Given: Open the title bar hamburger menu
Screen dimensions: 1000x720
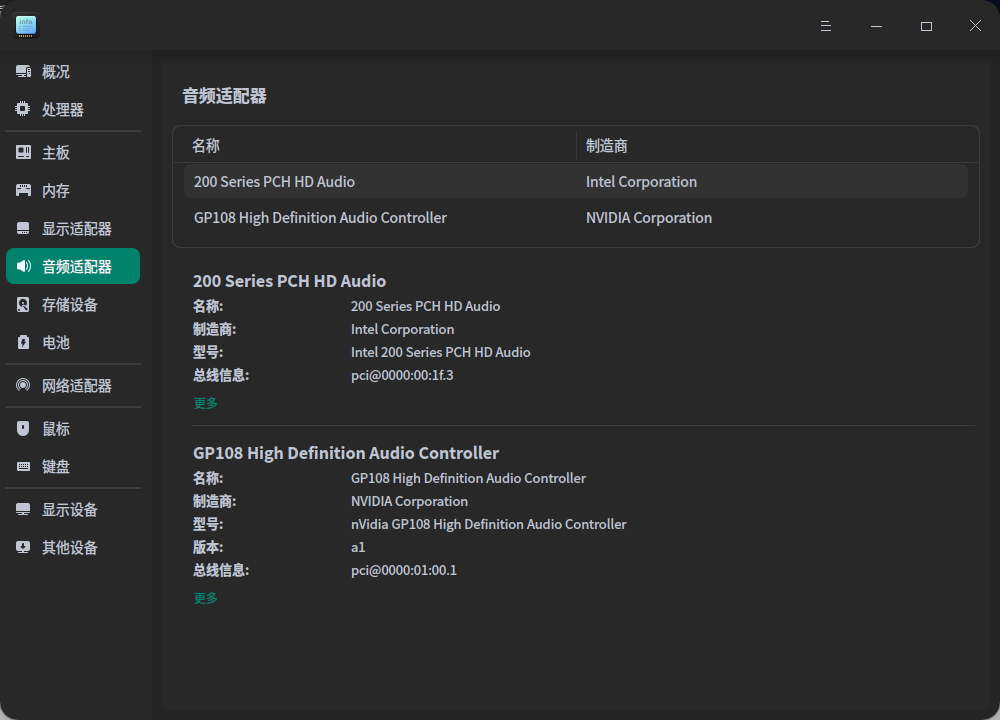Looking at the screenshot, I should [826, 26].
